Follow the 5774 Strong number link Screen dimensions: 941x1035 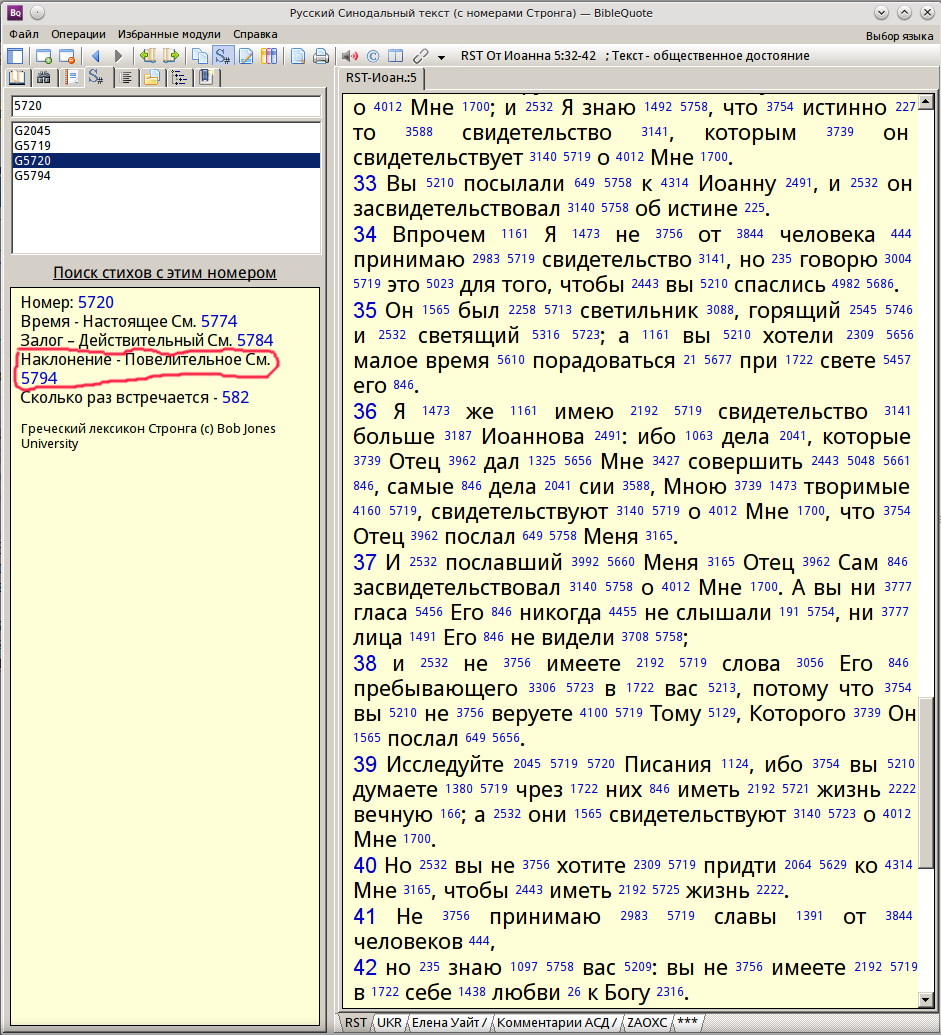tap(219, 321)
